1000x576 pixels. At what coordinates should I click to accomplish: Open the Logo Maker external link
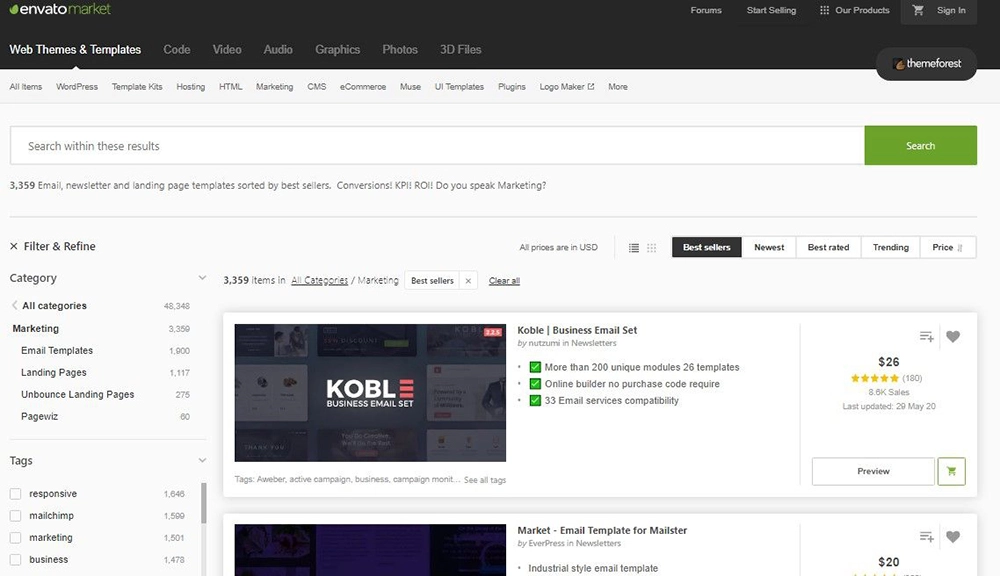(566, 87)
